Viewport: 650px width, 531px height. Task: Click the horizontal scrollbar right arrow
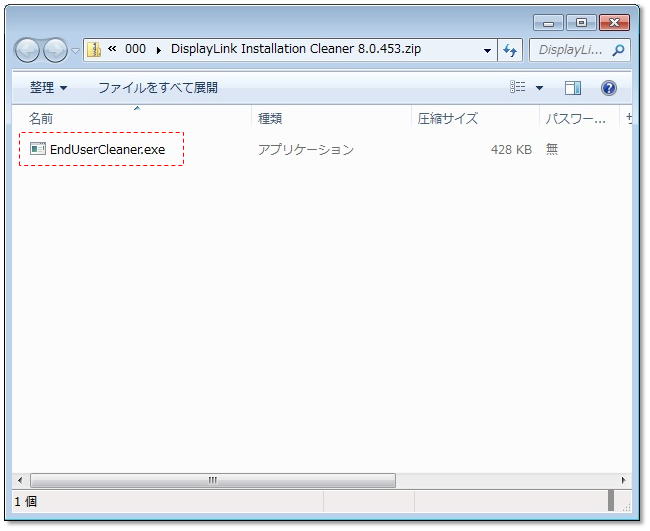click(x=623, y=481)
